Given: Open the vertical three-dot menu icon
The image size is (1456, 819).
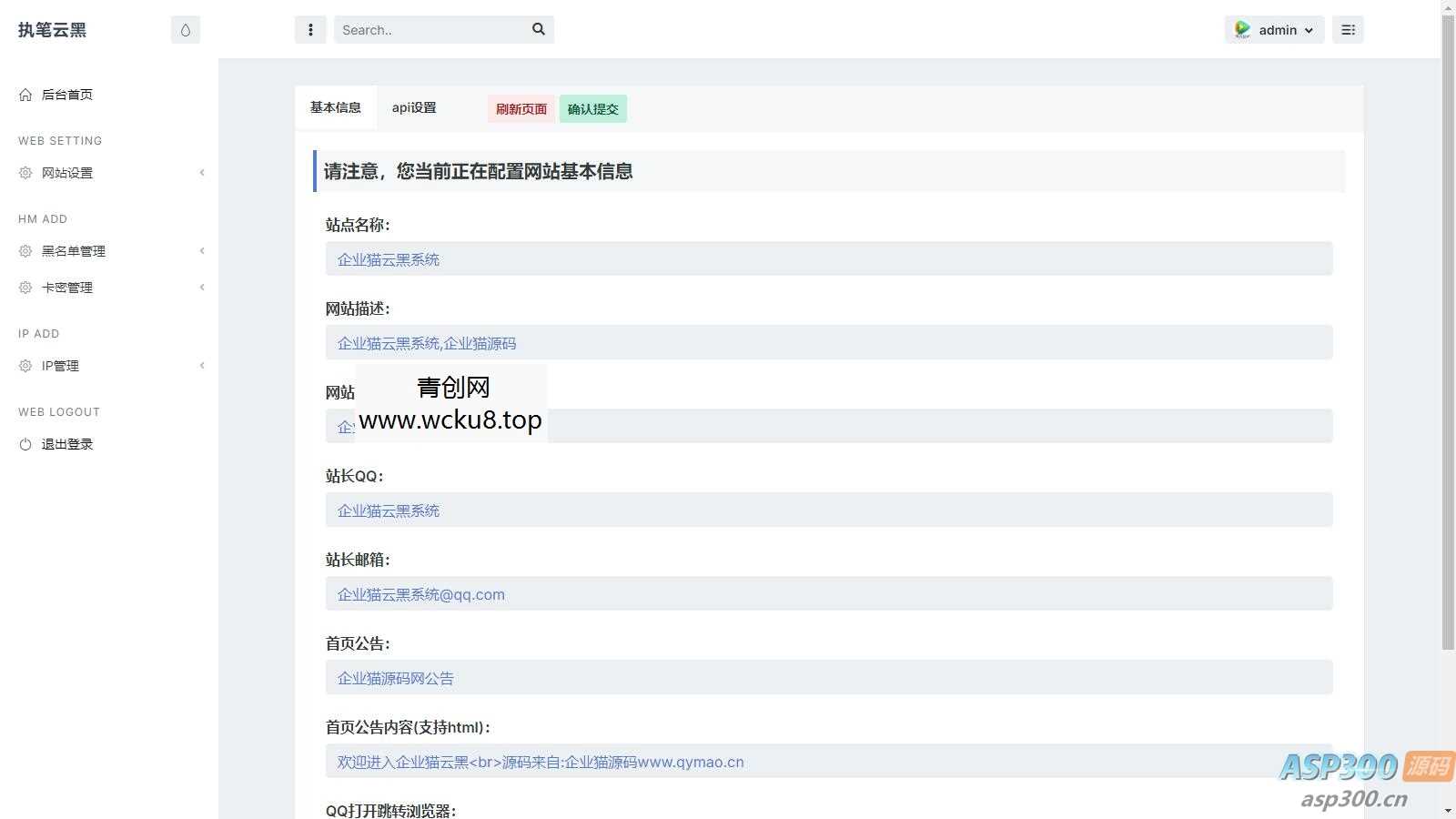Looking at the screenshot, I should tap(309, 29).
